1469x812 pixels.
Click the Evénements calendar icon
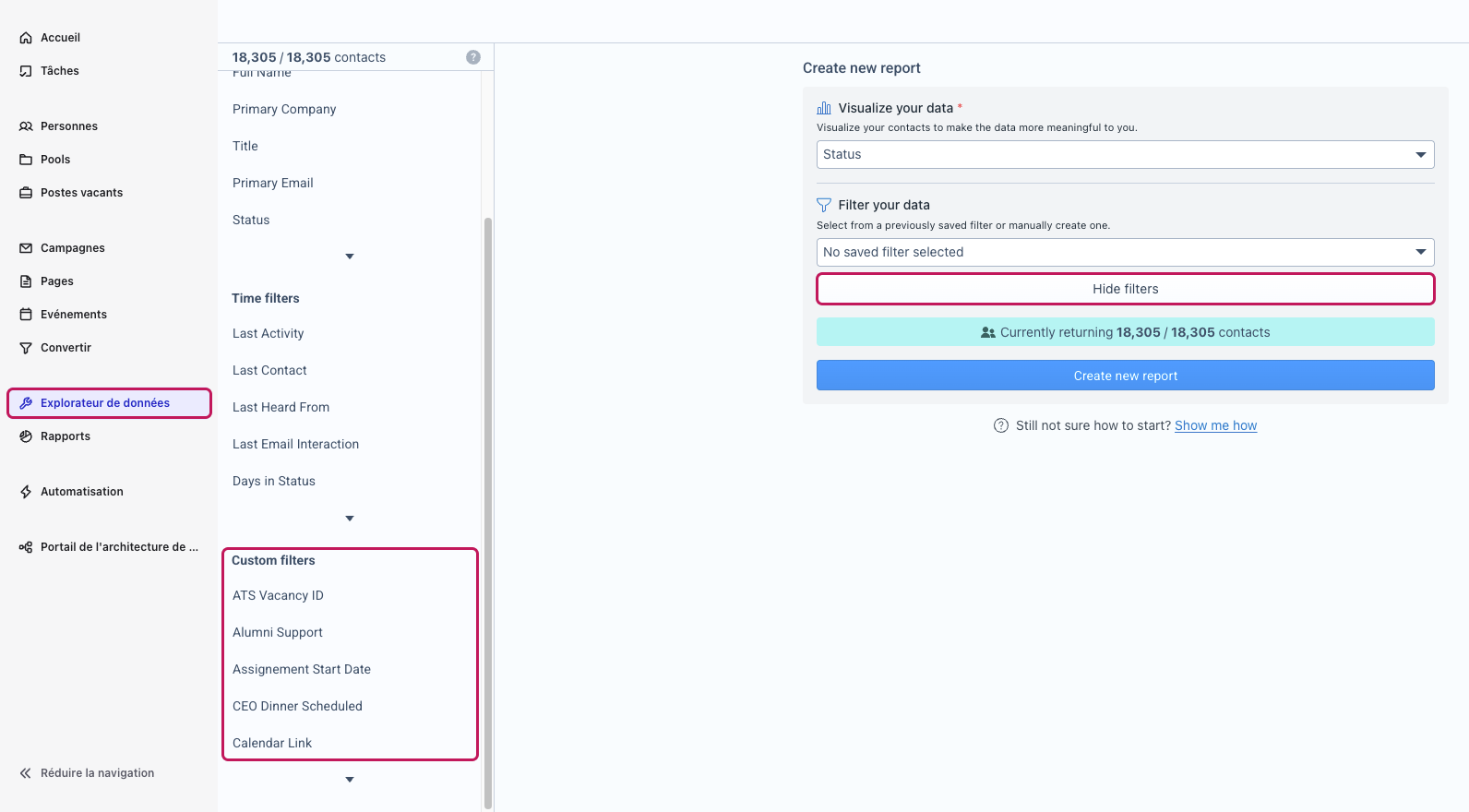[x=26, y=314]
